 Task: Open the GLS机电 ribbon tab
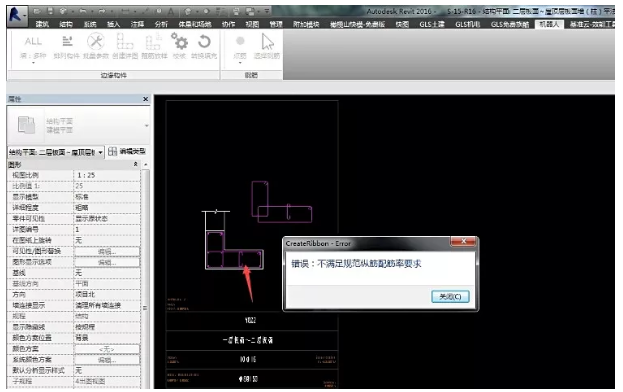pyautogui.click(x=468, y=25)
